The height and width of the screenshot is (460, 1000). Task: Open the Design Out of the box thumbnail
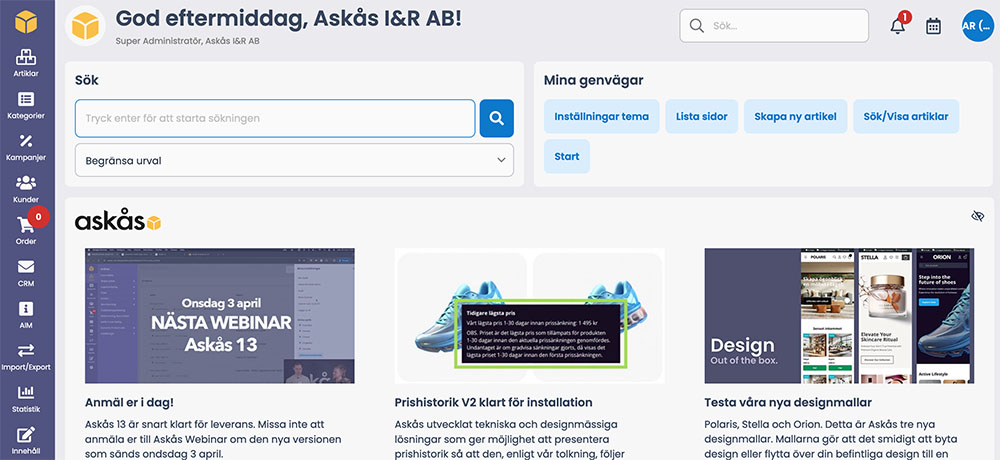pos(839,316)
